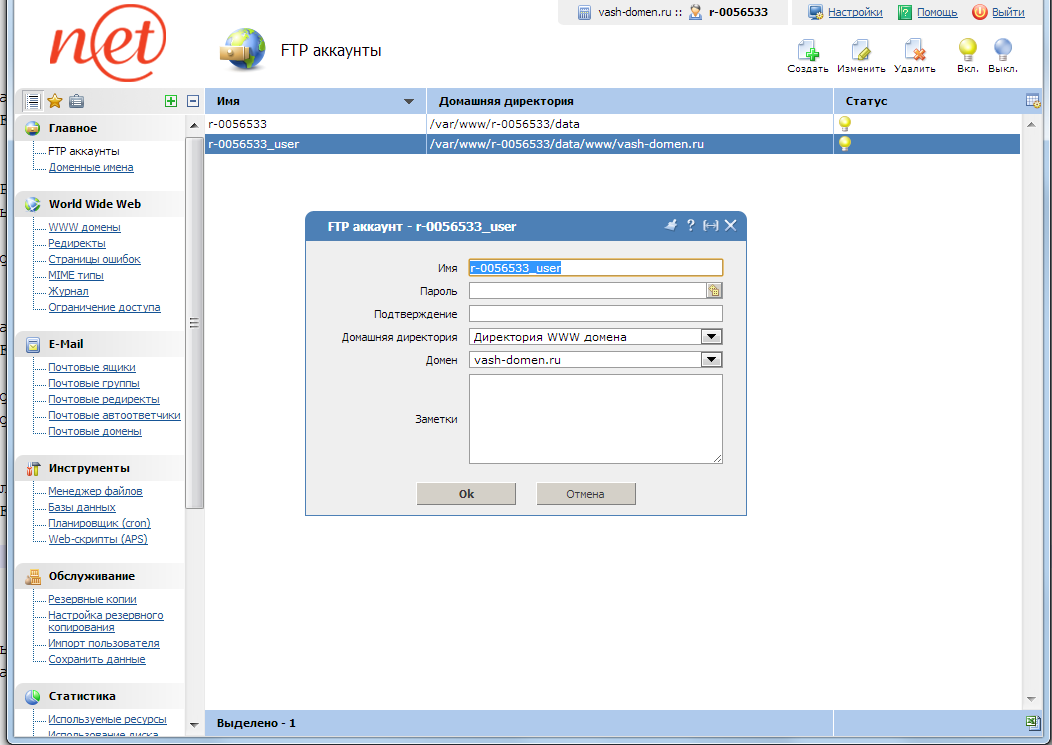Disable account with Выкл. light bulb
Screen dimensions: 1052x745
point(1002,51)
